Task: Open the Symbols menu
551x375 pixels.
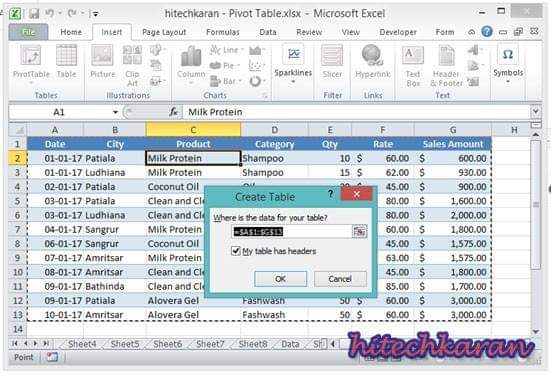Action: (x=508, y=65)
